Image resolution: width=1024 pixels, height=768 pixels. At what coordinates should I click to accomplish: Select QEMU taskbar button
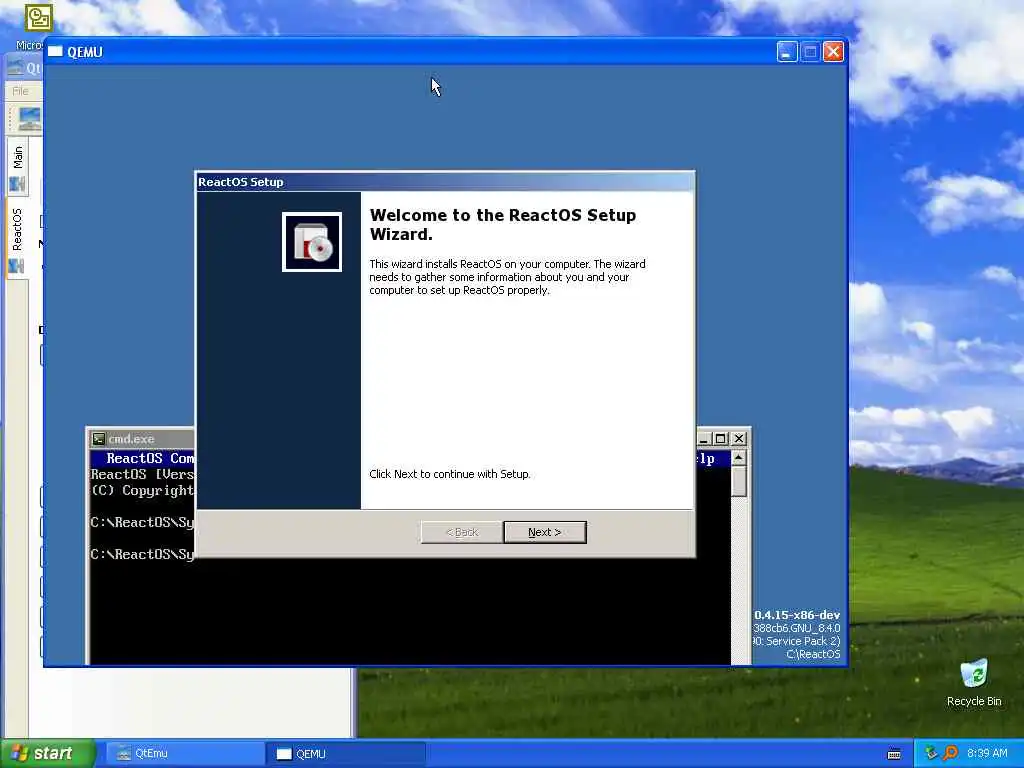(346, 754)
